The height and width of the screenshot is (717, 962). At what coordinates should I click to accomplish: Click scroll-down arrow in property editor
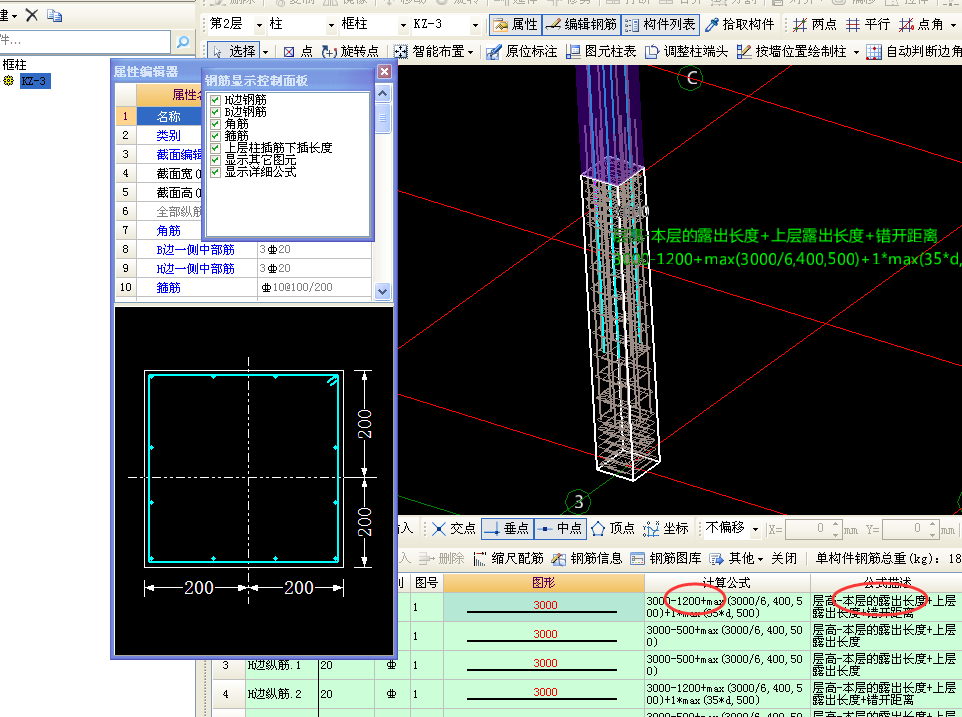point(381,291)
